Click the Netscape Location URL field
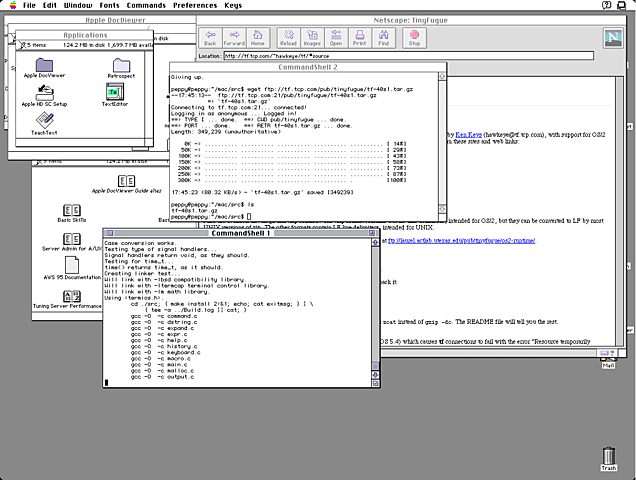This screenshot has width=636, height=480. 409,56
